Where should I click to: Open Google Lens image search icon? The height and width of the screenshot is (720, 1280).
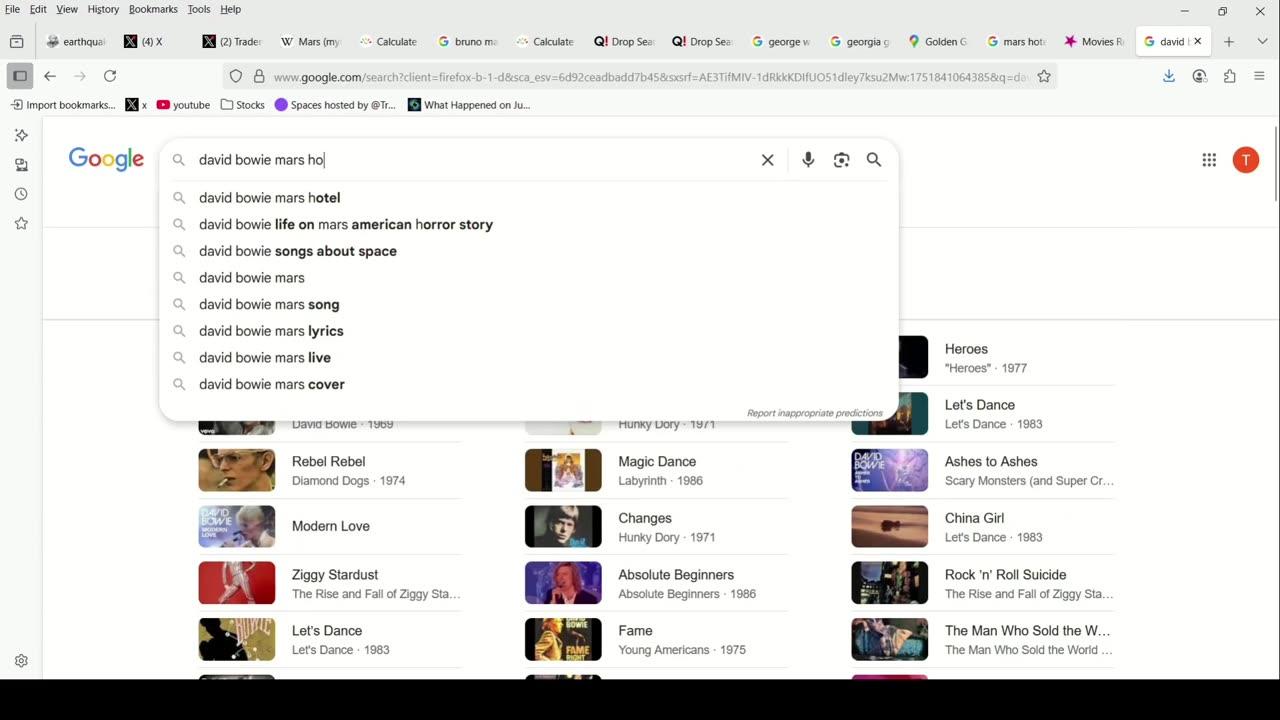(x=841, y=160)
